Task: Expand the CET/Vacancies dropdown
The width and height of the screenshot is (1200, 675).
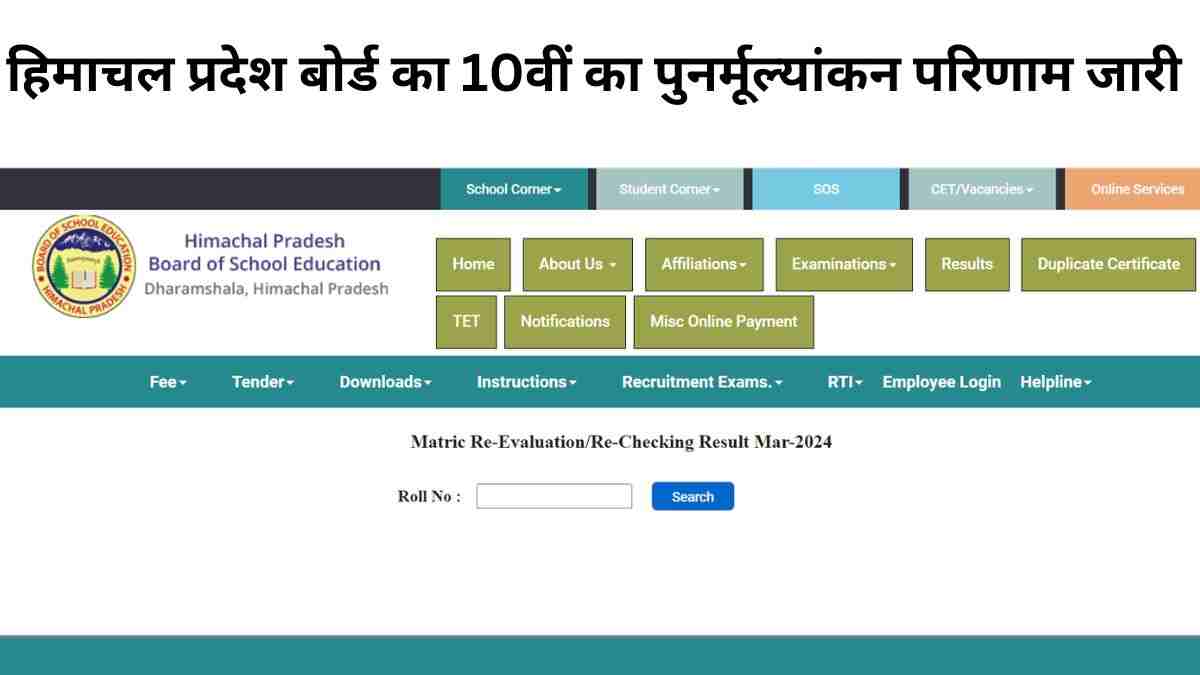Action: pos(982,189)
